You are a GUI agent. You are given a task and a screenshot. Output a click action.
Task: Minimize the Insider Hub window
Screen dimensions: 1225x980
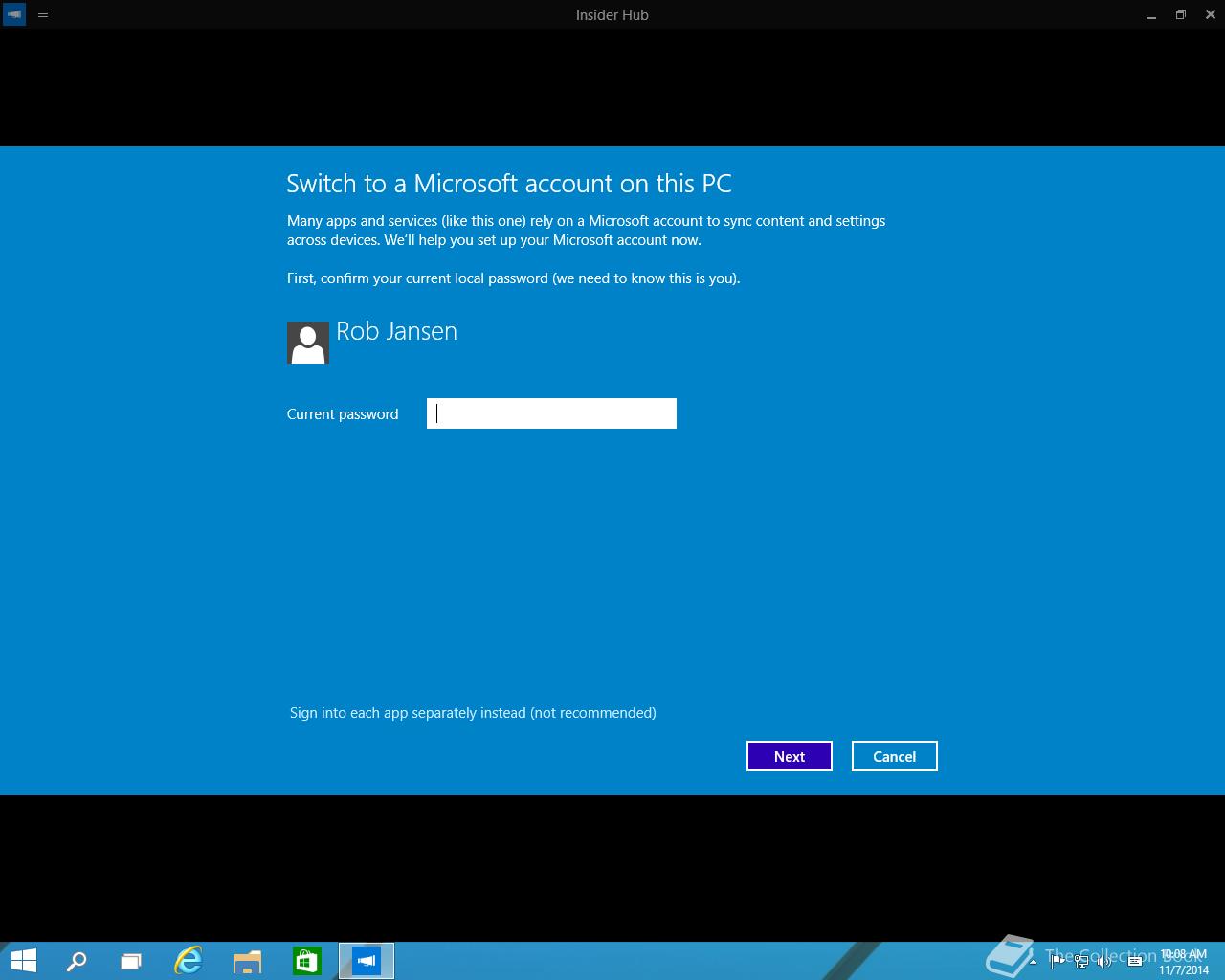click(1150, 14)
